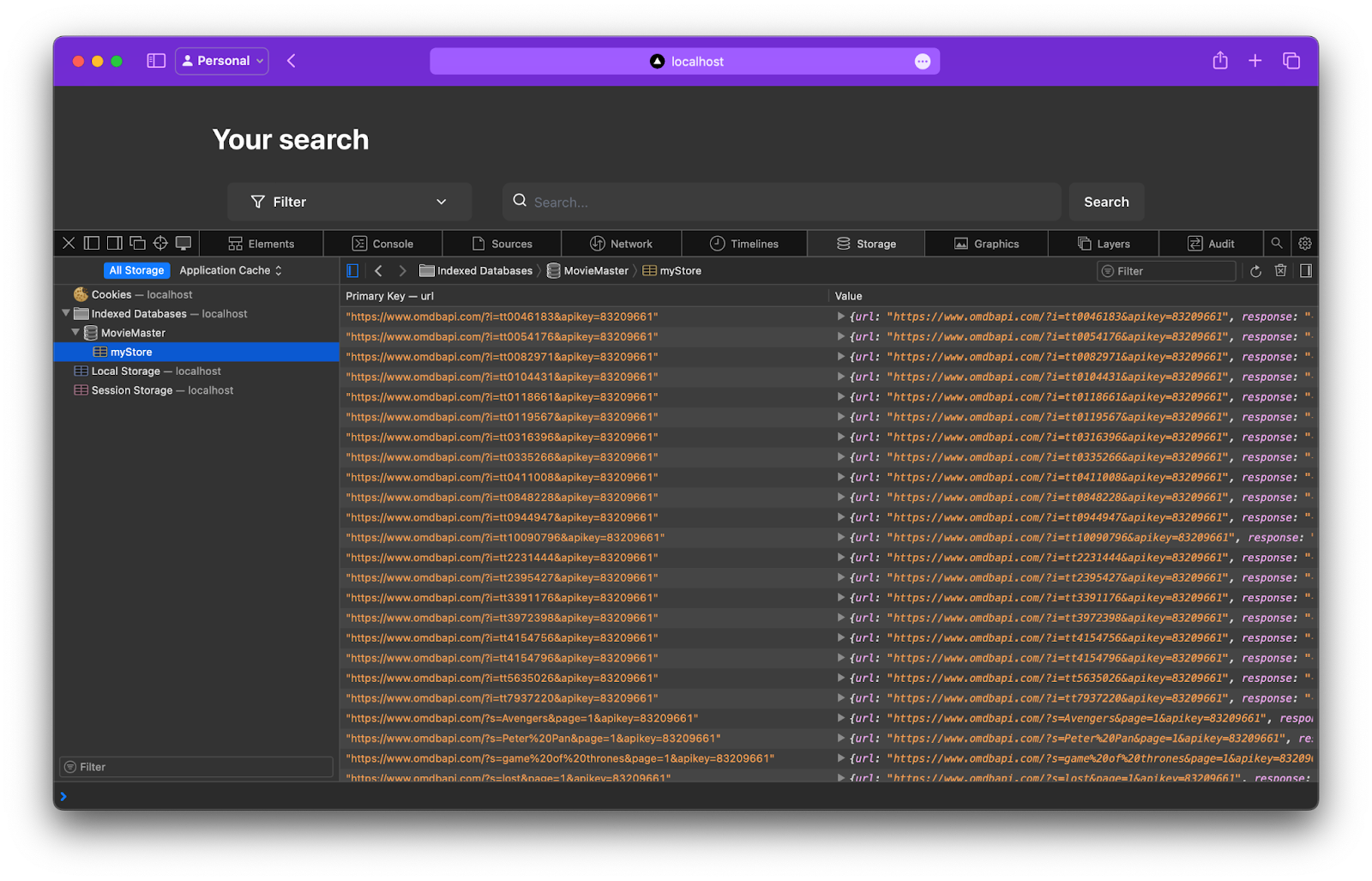The width and height of the screenshot is (1372, 881).
Task: Select Local Storage in the sidebar
Action: (x=125, y=371)
